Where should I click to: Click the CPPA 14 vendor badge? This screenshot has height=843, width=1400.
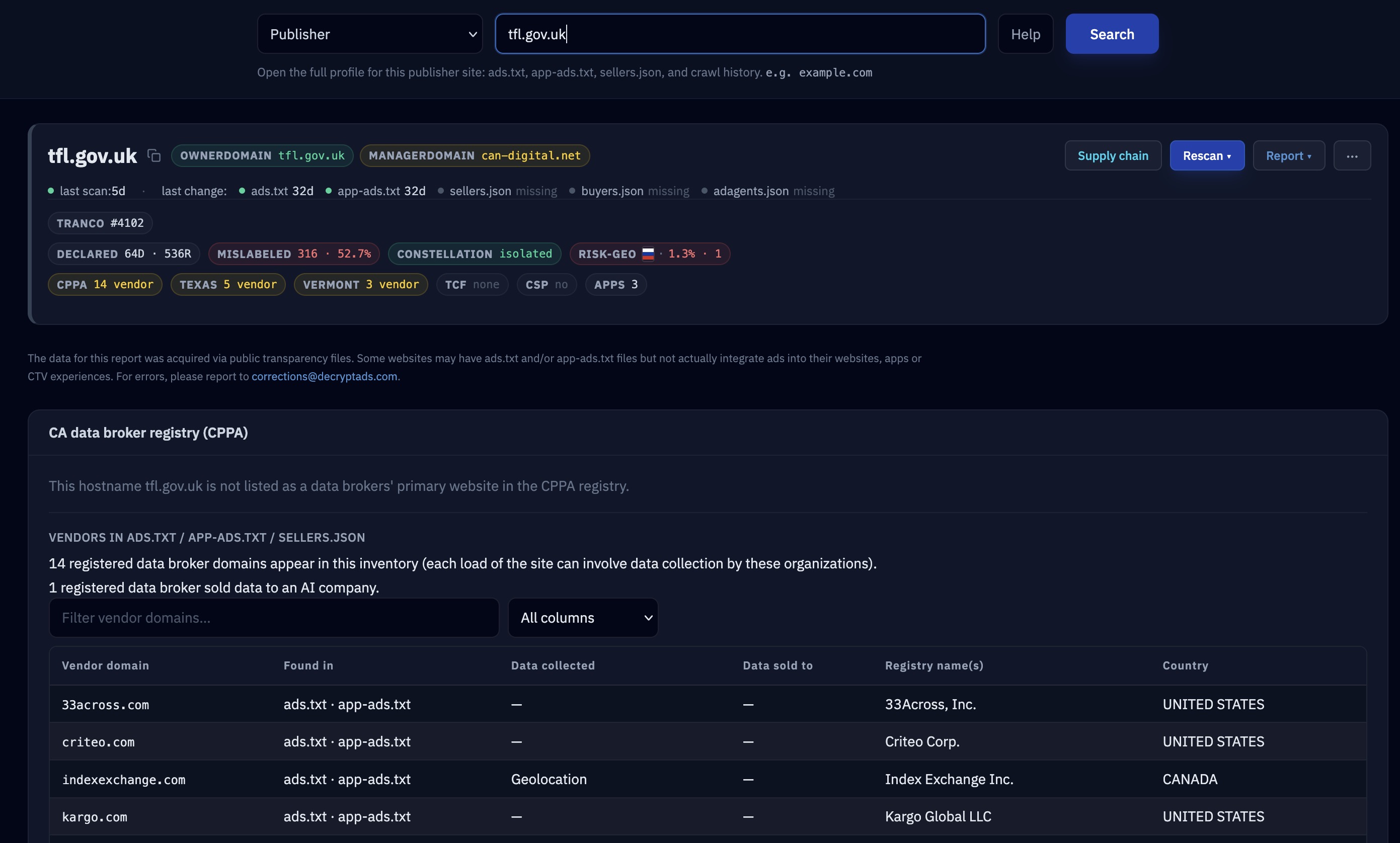pyautogui.click(x=105, y=285)
